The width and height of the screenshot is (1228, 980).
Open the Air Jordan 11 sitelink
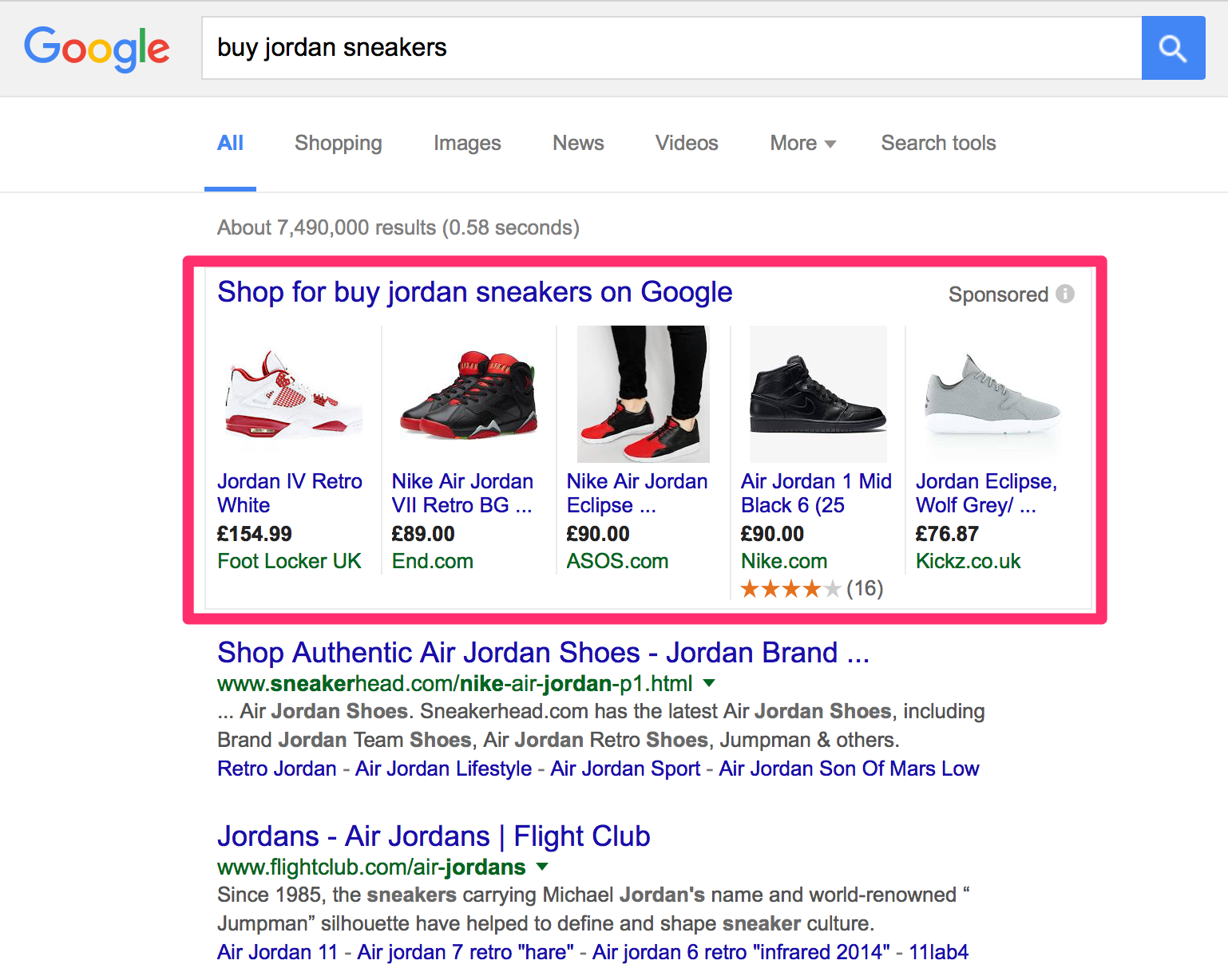[x=278, y=952]
